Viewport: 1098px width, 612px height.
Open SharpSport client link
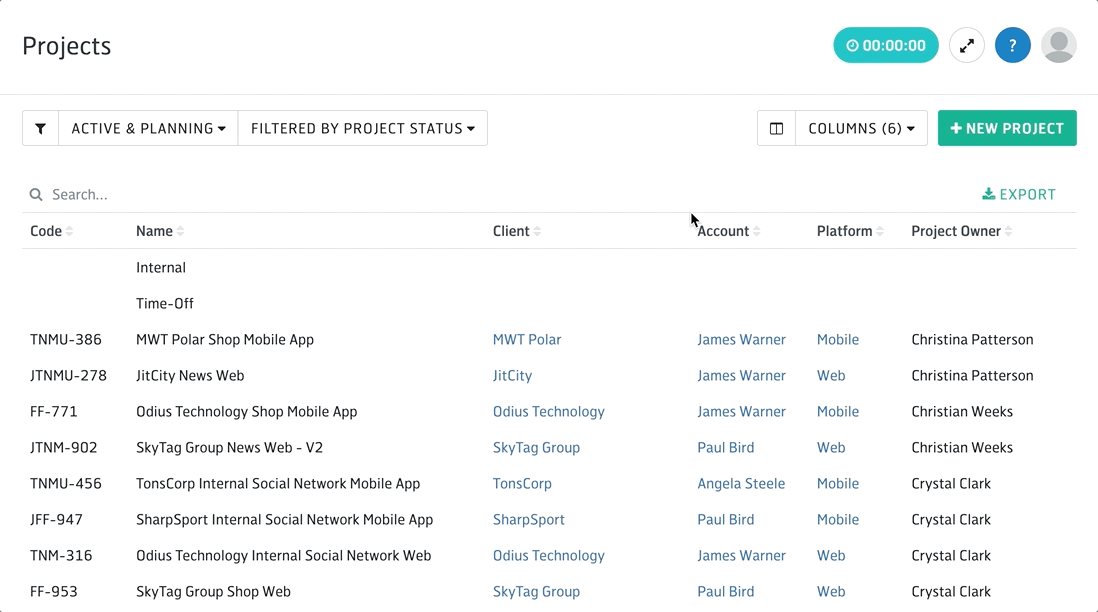[528, 520]
